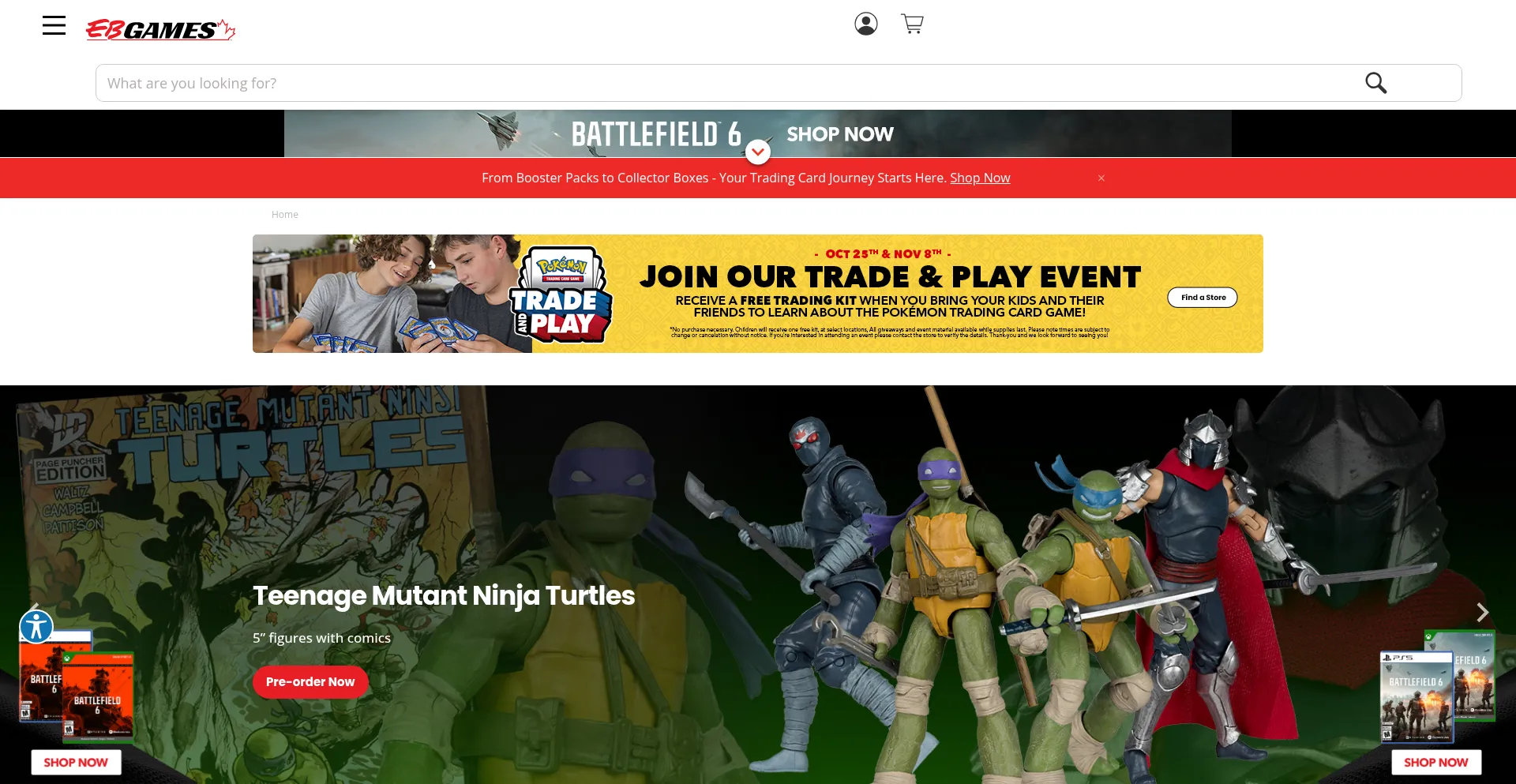
Task: Click left Battlefield 6 SHOP NOW button
Action: click(x=76, y=763)
